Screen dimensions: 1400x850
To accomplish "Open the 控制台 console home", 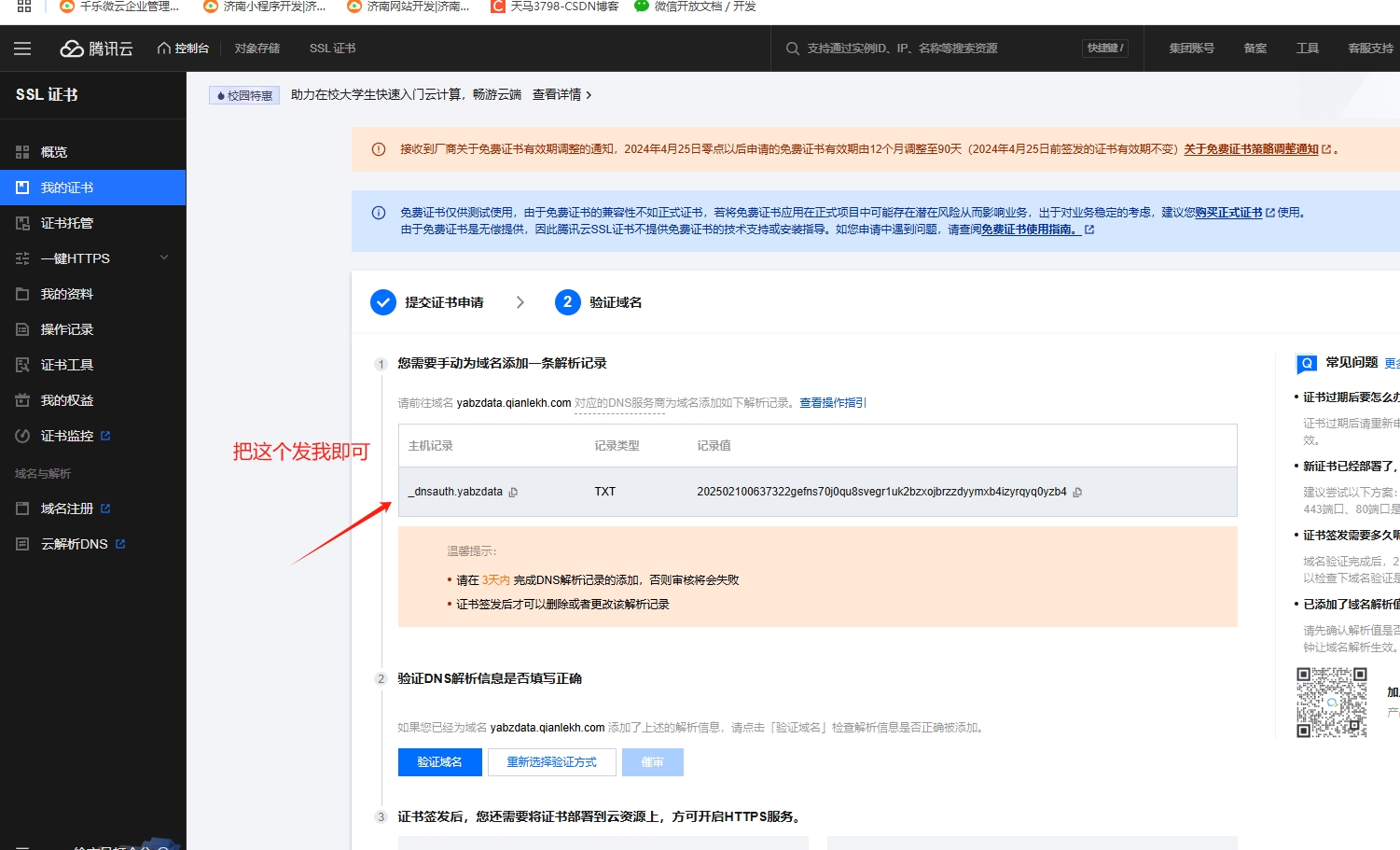I will pyautogui.click(x=183, y=49).
